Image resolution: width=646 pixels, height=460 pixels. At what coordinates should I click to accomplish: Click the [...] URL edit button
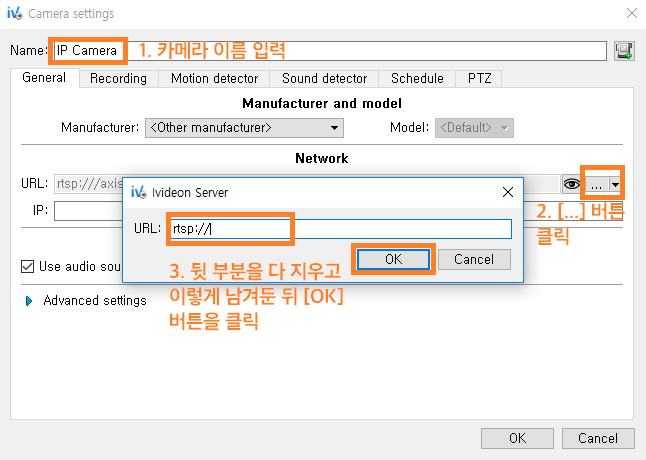coord(596,184)
